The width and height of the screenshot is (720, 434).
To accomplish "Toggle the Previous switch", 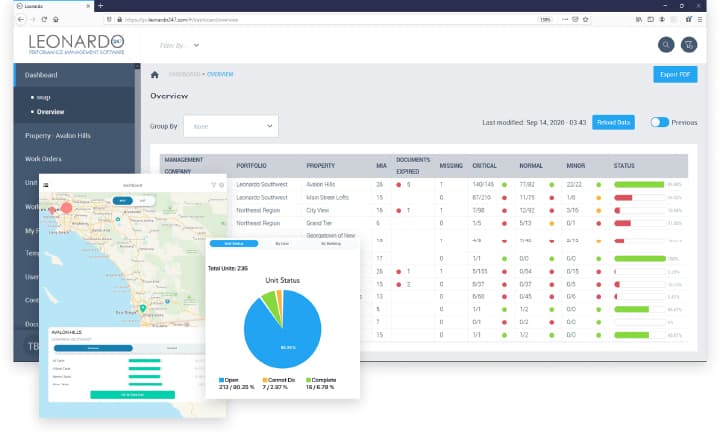I will coord(659,122).
